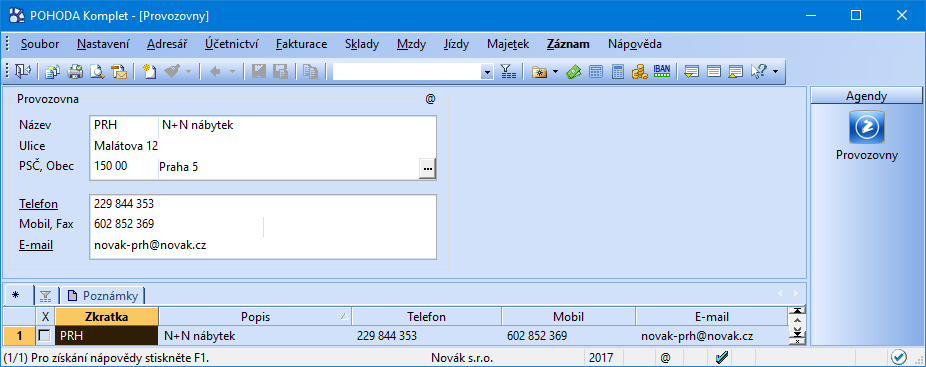Expand the star folder dropdown arrow

tap(555, 72)
